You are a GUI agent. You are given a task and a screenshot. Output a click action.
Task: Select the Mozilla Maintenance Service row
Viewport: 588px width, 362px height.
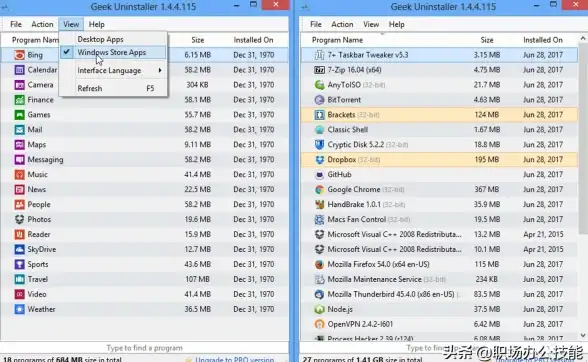pos(439,279)
